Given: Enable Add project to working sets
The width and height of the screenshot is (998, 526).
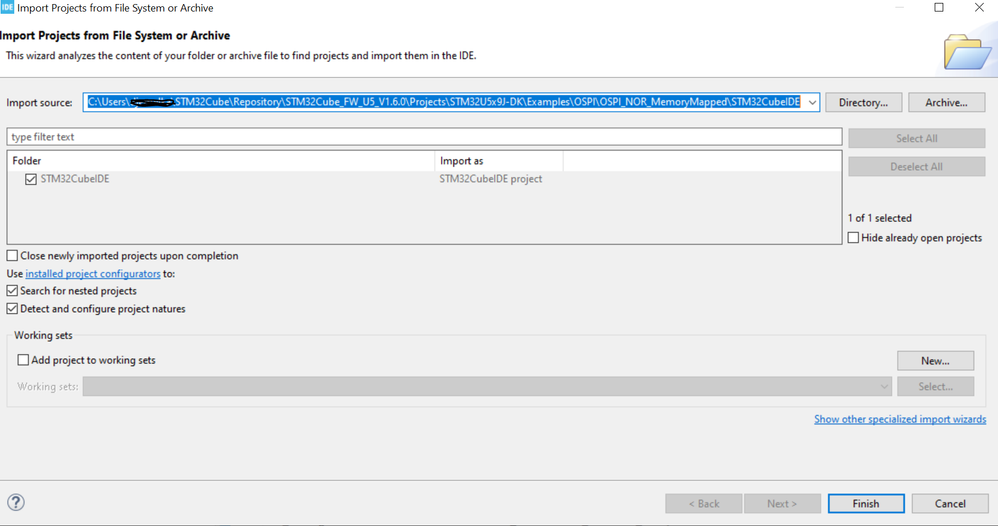Looking at the screenshot, I should 24,360.
